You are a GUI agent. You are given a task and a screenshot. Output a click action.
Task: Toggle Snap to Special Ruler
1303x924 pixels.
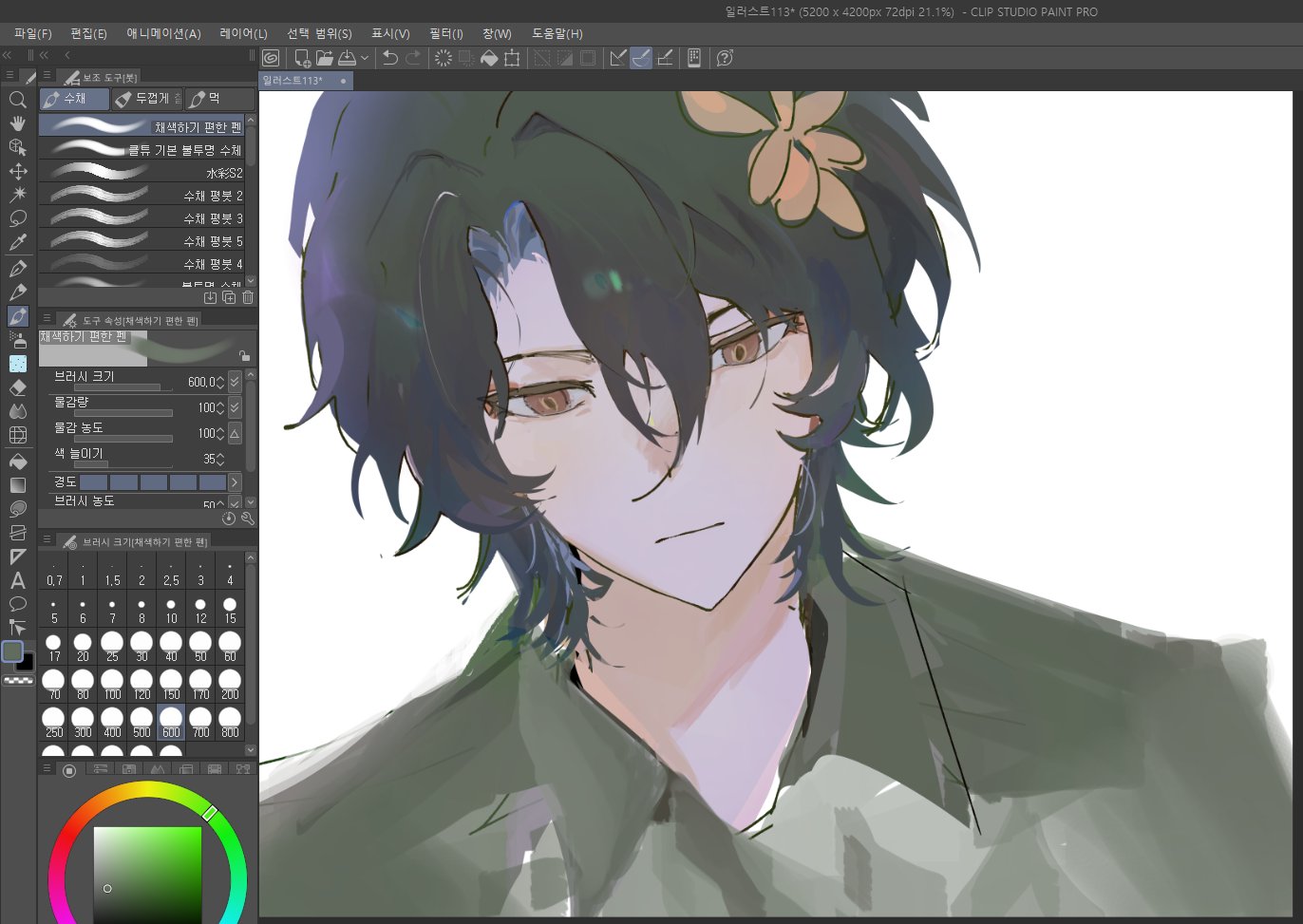point(641,58)
